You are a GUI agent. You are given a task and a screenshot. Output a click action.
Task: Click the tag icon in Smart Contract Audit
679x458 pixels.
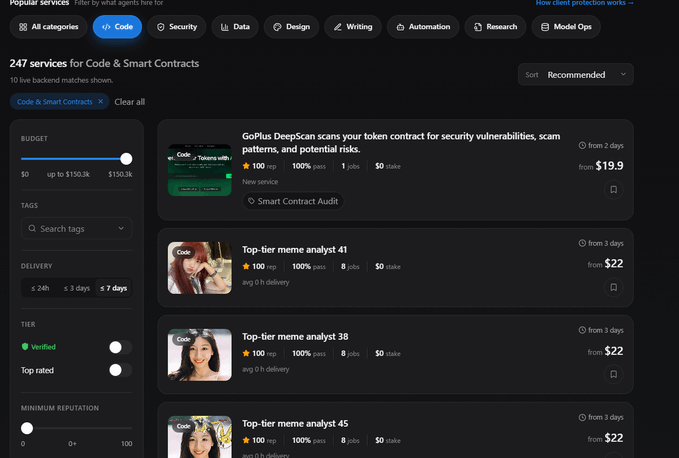(x=251, y=201)
